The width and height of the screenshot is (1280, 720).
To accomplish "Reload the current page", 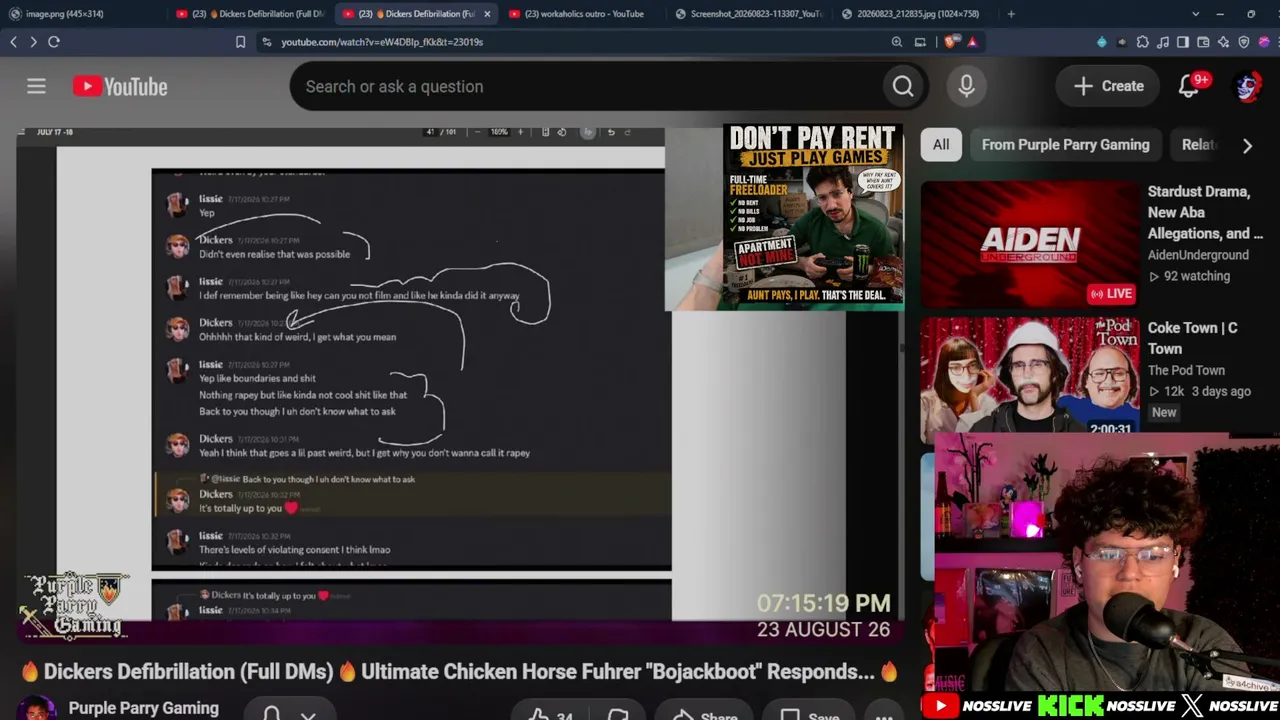I will coord(54,42).
